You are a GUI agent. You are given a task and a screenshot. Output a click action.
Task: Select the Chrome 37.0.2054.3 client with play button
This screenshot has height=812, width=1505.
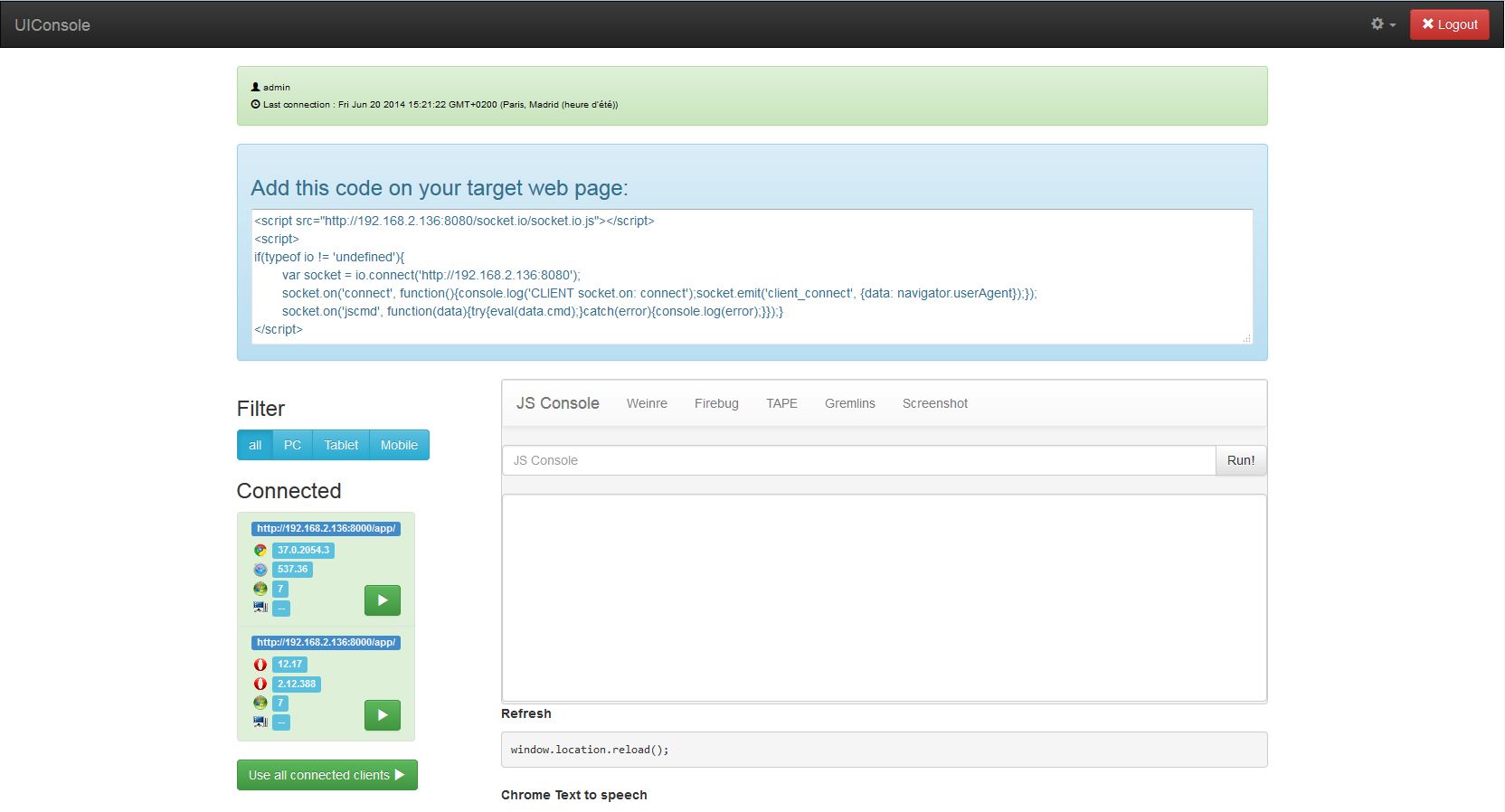383,600
